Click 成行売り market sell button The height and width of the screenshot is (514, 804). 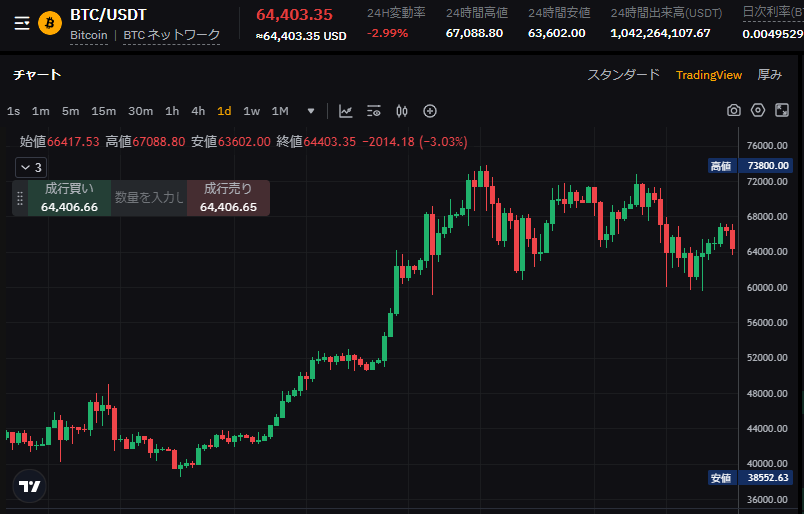[x=228, y=198]
